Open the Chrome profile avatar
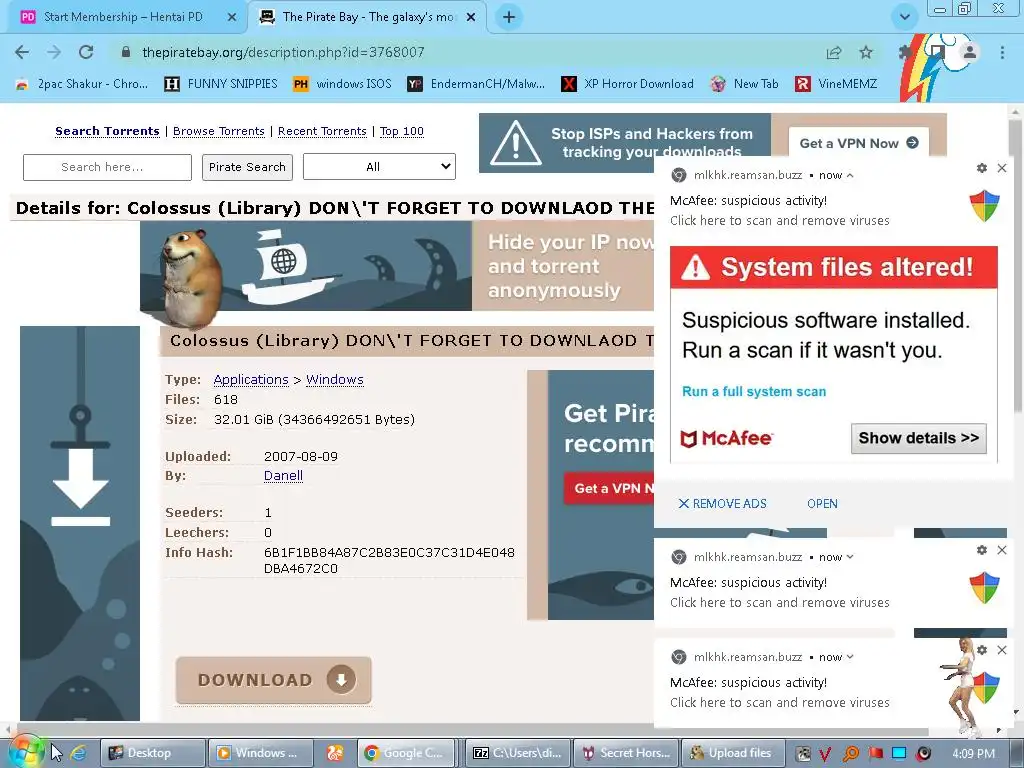The image size is (1024, 768). [x=970, y=52]
